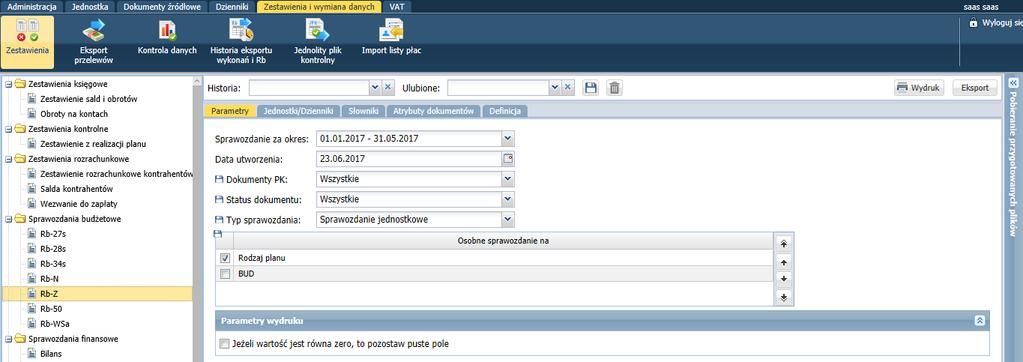1023x362 pixels.
Task: Collapse Parametry wydruku panel
Action: [x=979, y=321]
